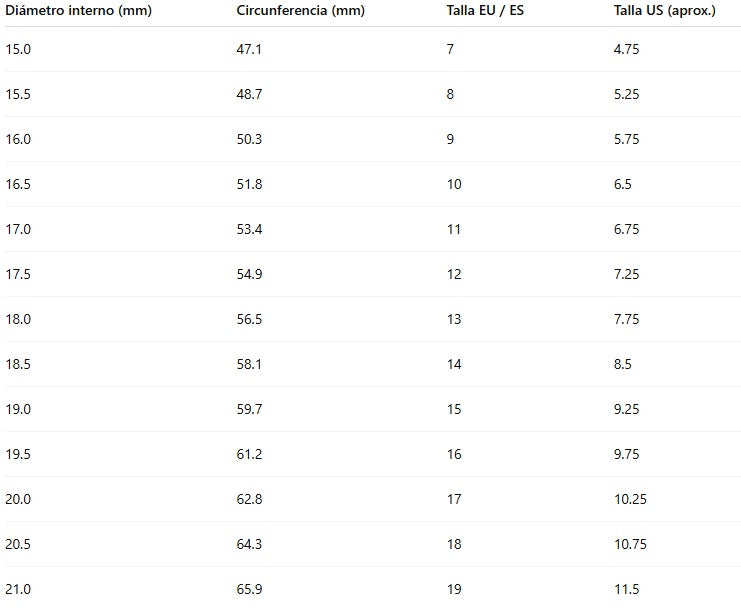Viewport: 741px width, 612px height.
Task: Click the 'Circunferencia (mm)' column header
Action: point(301,11)
